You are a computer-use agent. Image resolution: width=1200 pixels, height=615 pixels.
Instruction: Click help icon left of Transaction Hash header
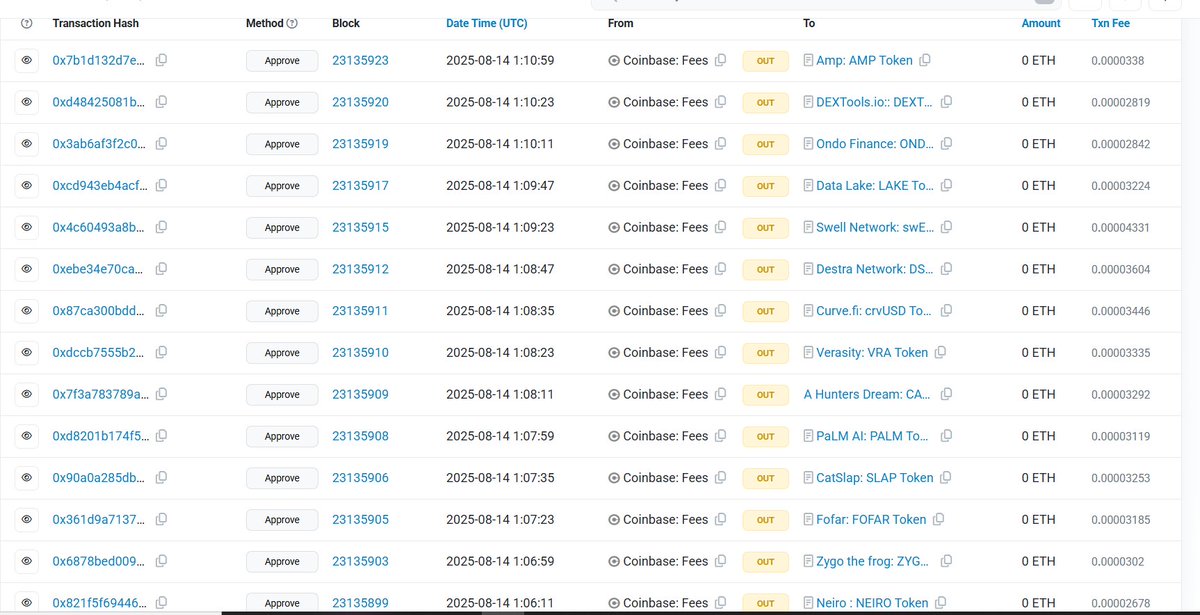tap(27, 23)
